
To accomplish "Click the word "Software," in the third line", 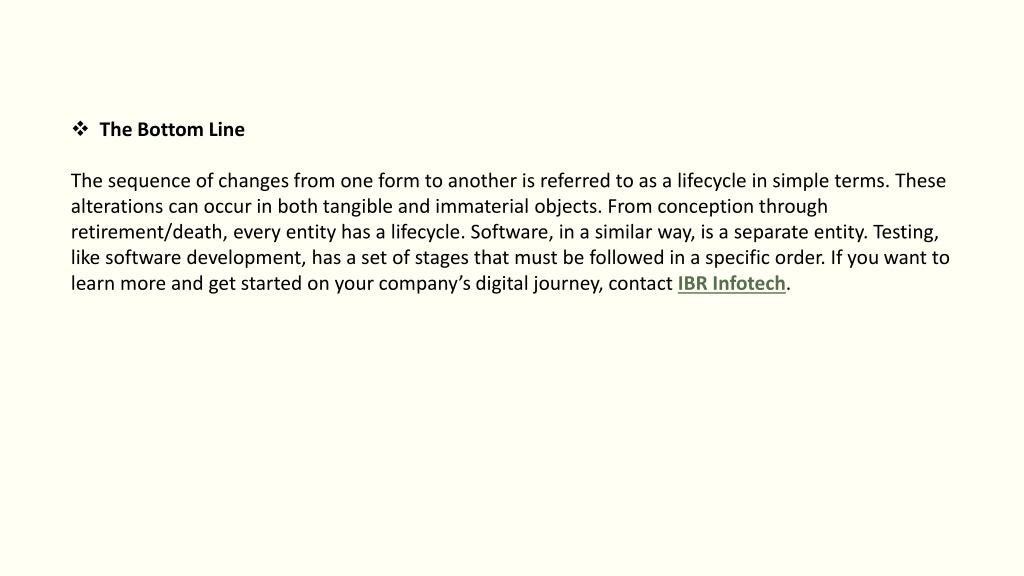I will (x=511, y=232).
